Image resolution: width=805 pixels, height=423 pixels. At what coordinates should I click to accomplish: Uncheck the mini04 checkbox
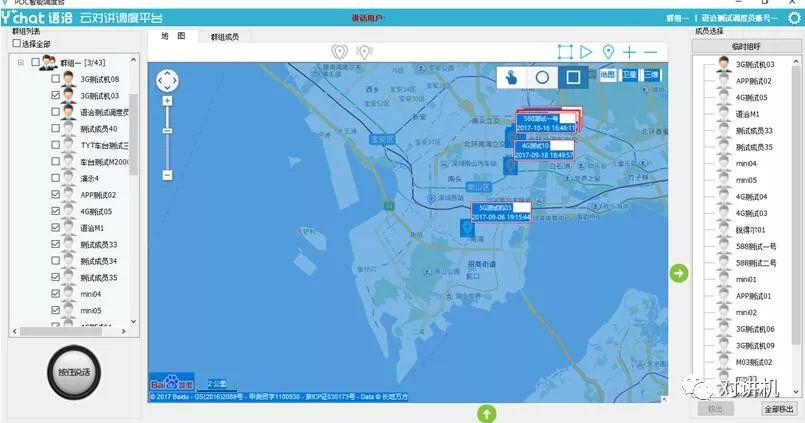pos(55,294)
